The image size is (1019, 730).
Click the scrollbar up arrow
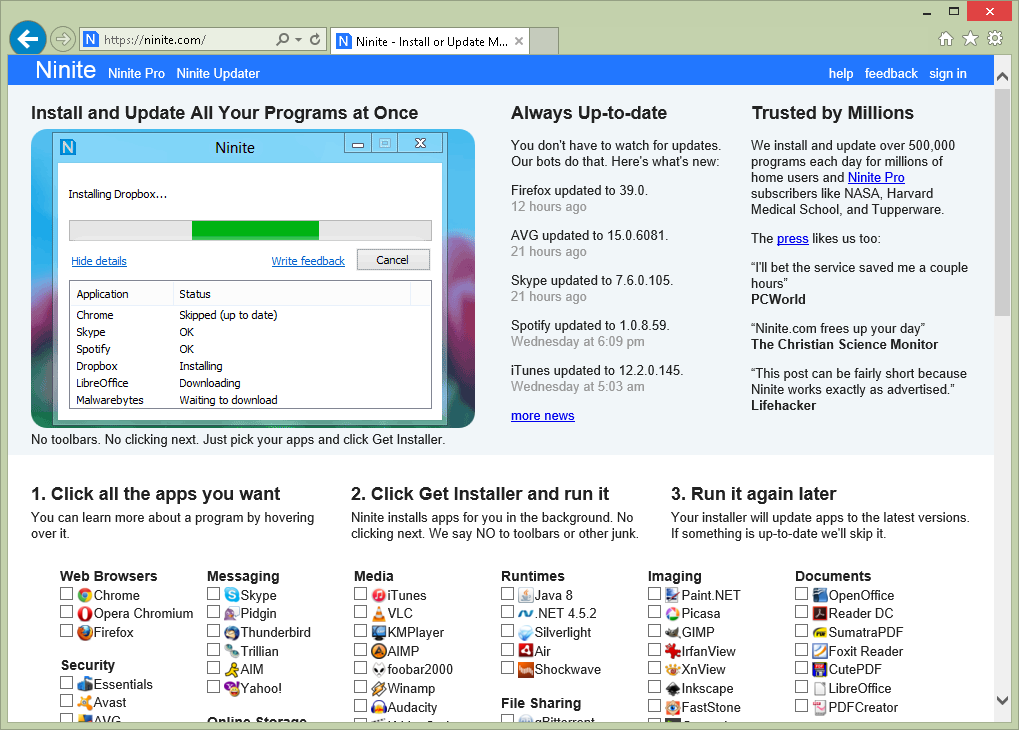(x=1002, y=77)
